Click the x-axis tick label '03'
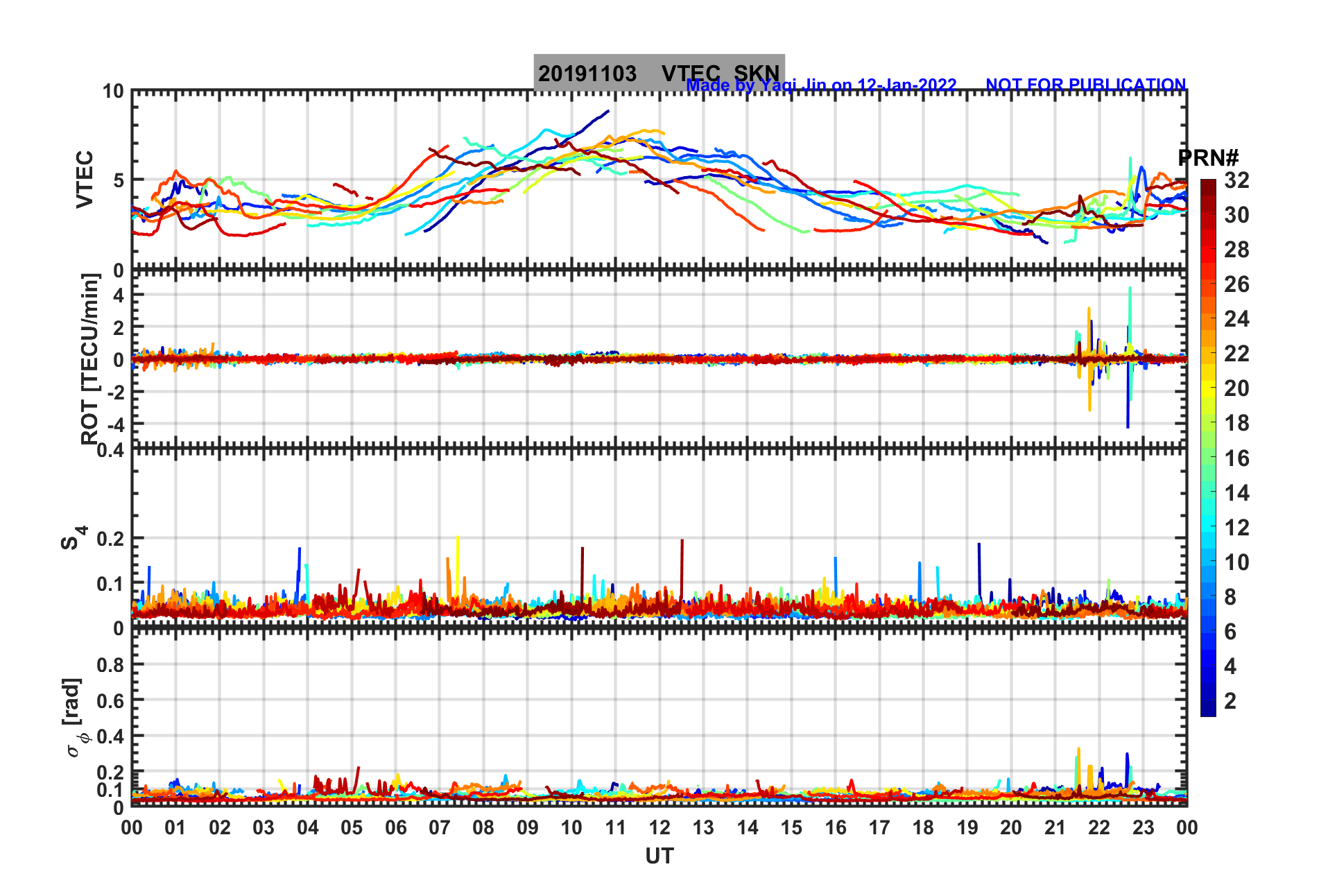1319x896 pixels. click(264, 827)
